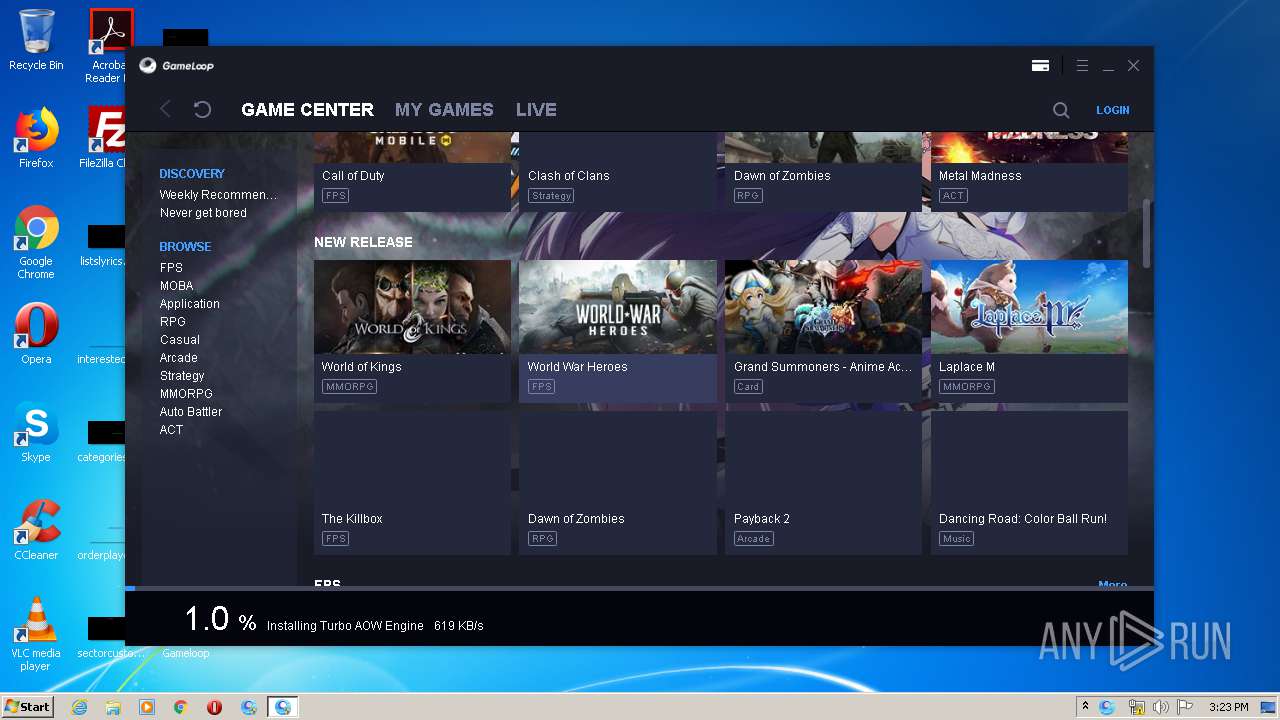The image size is (1280, 720).
Task: Go back with the arrow icon
Action: click(x=166, y=109)
